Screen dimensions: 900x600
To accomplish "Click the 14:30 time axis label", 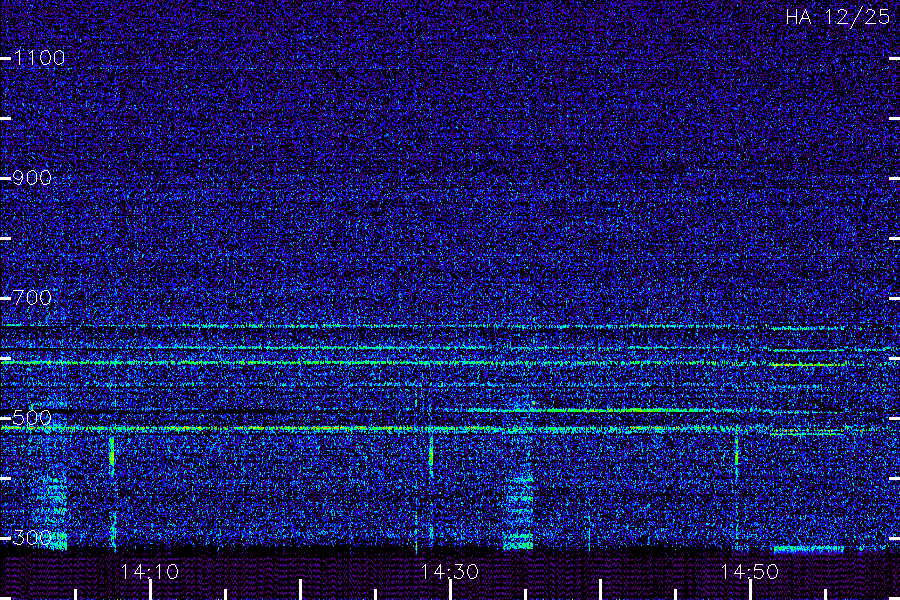I will pyautogui.click(x=449, y=572).
